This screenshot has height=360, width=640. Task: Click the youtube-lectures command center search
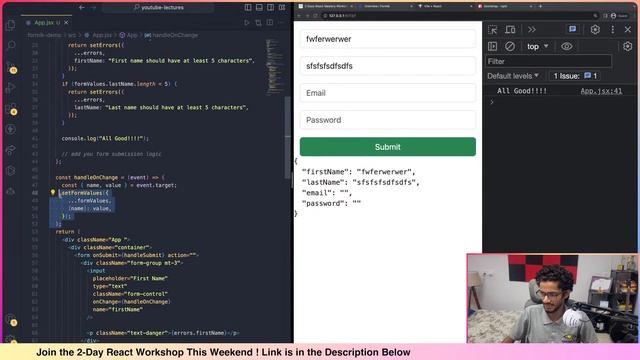[158, 7]
